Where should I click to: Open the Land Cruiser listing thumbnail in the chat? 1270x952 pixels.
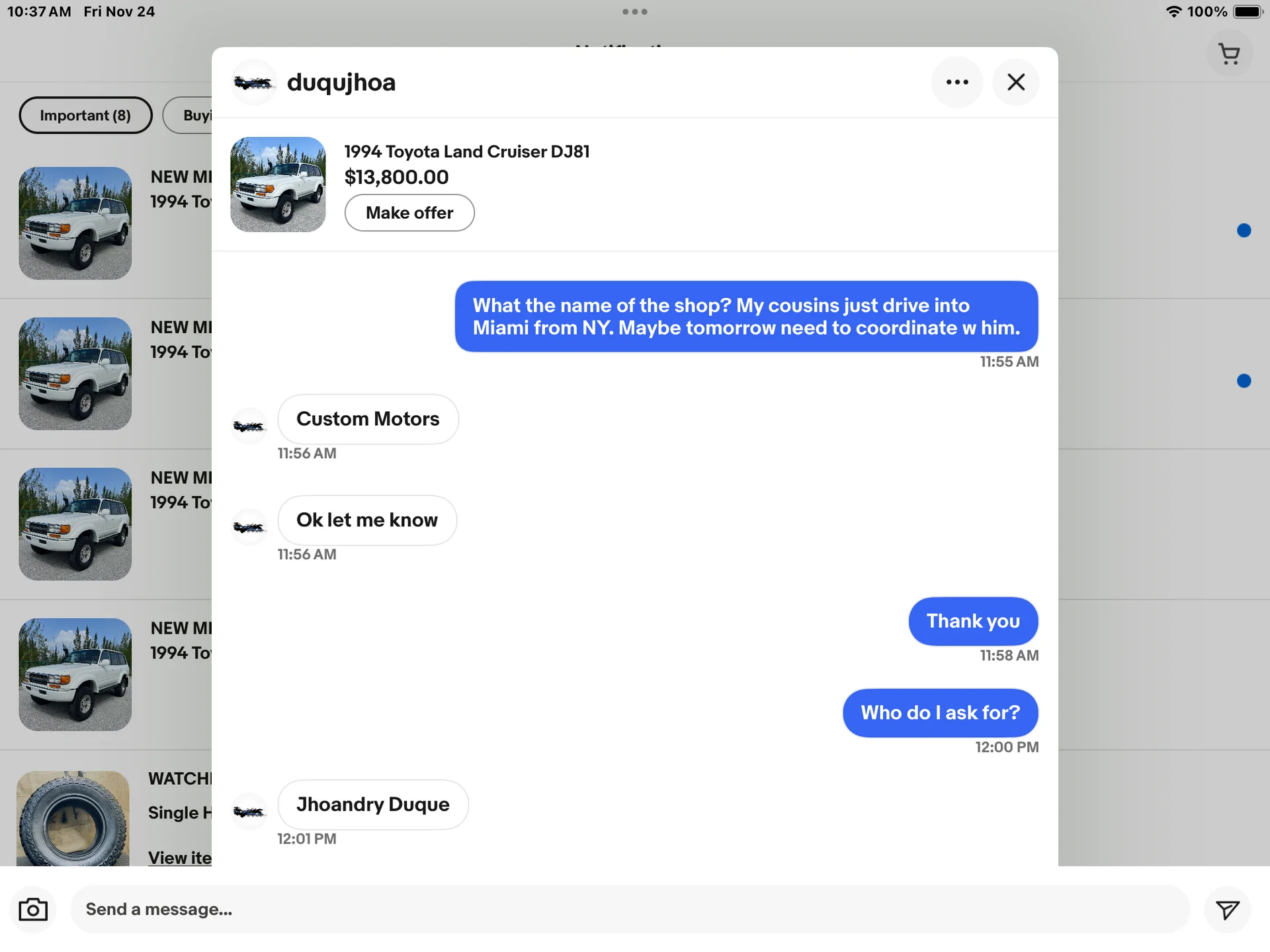tap(278, 184)
